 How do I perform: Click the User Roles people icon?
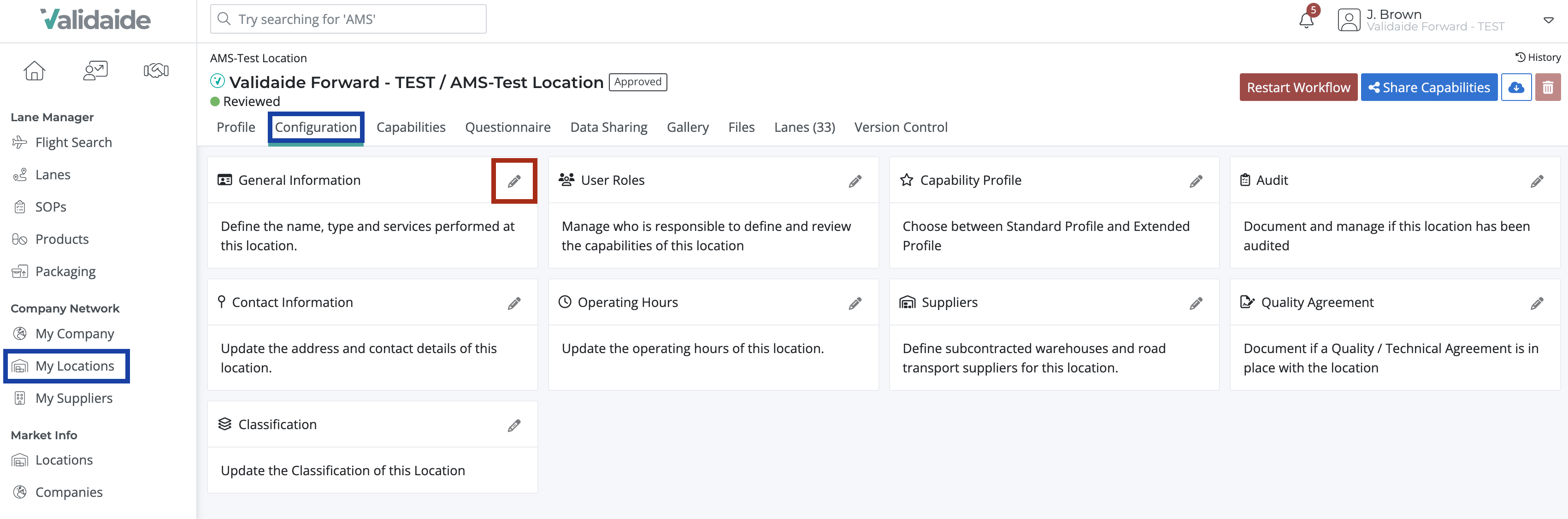567,179
